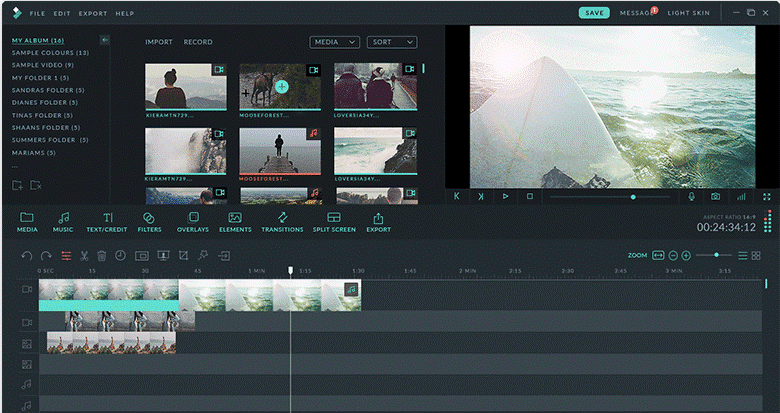Adjust the timeline ZOOM slider
Viewport: 780px width, 413px height.
[714, 255]
